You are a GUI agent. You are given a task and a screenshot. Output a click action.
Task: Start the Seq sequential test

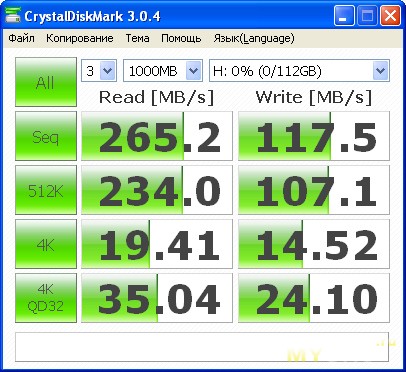[x=46, y=136]
